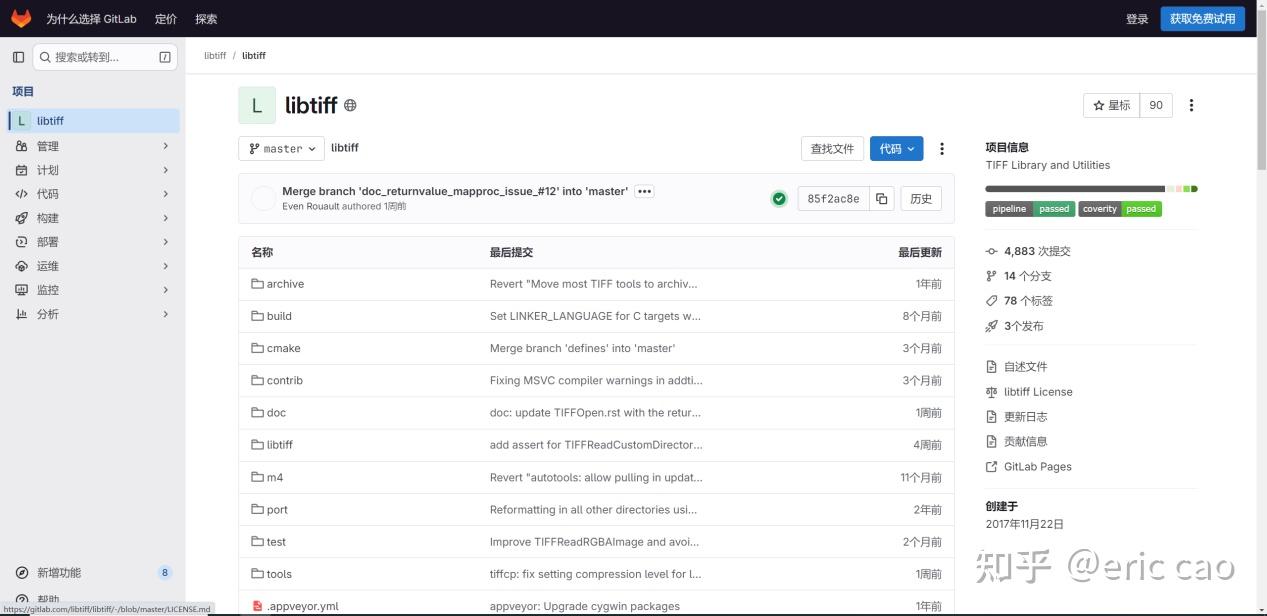Image resolution: width=1267 pixels, height=616 pixels.
Task: Open 为什么选择 GitLab menu
Action: click(91, 19)
